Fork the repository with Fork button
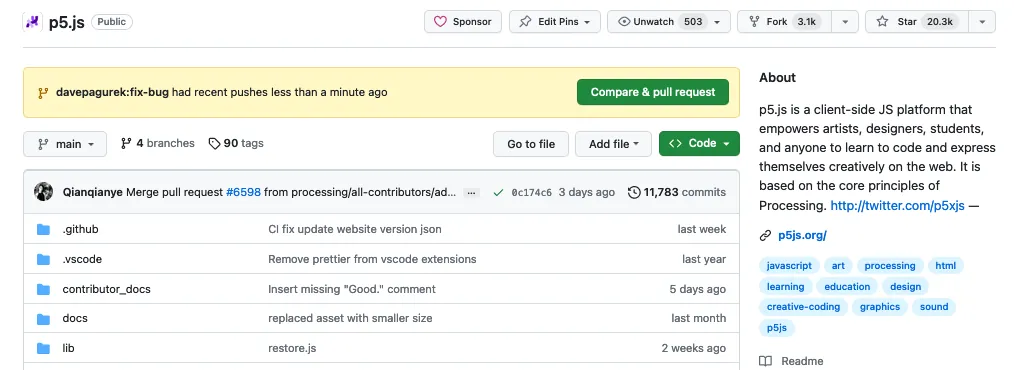The height and width of the screenshot is (370, 1014). (784, 21)
